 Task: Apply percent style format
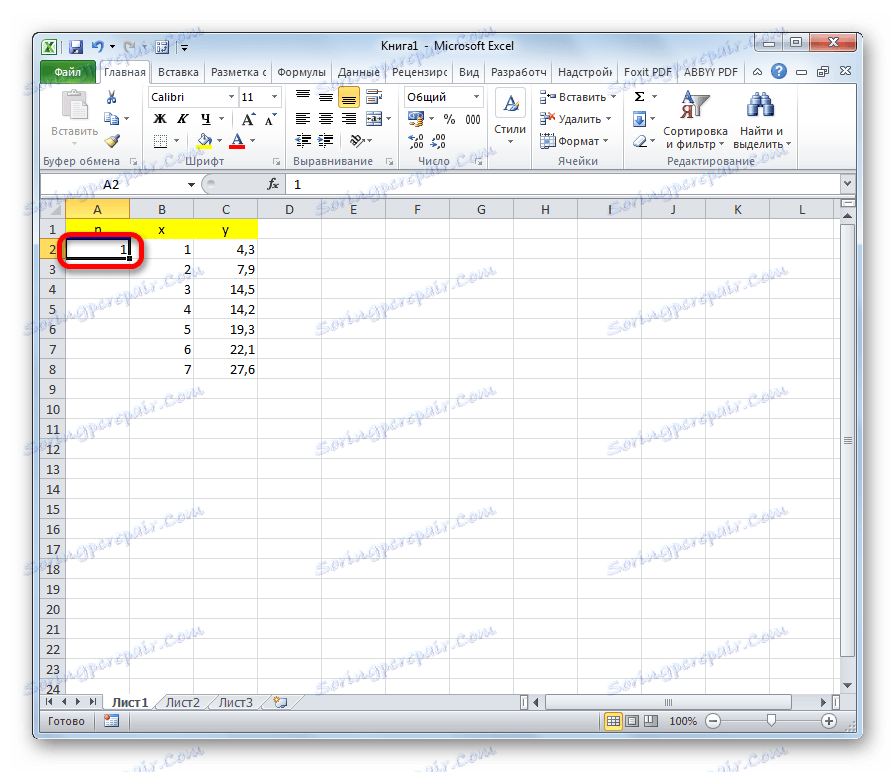[x=450, y=119]
